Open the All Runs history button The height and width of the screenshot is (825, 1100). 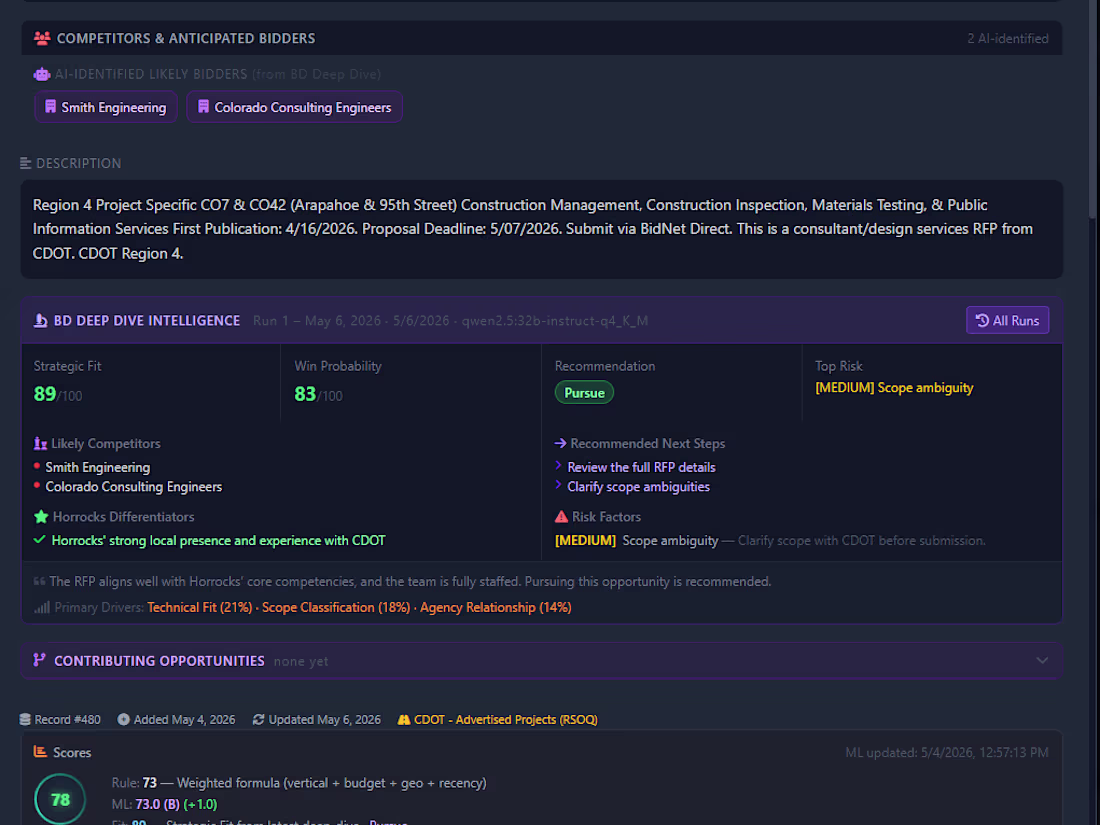[x=1007, y=321]
